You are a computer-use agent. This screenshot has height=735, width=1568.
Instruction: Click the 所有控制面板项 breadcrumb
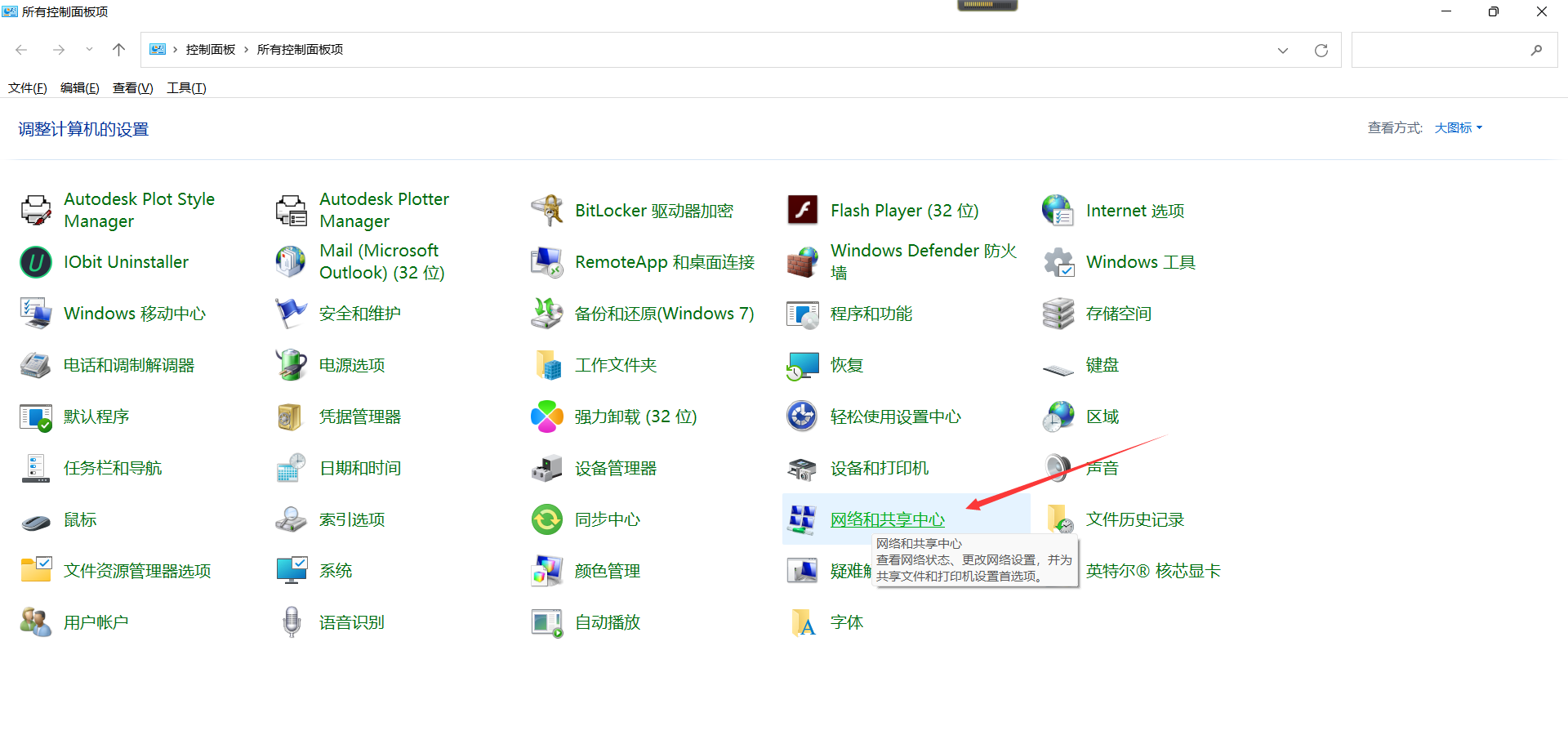[x=300, y=50]
